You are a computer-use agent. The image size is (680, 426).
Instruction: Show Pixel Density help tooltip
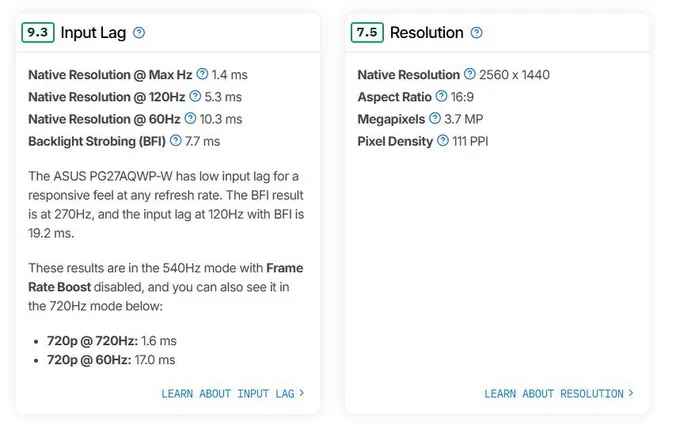pyautogui.click(x=442, y=141)
